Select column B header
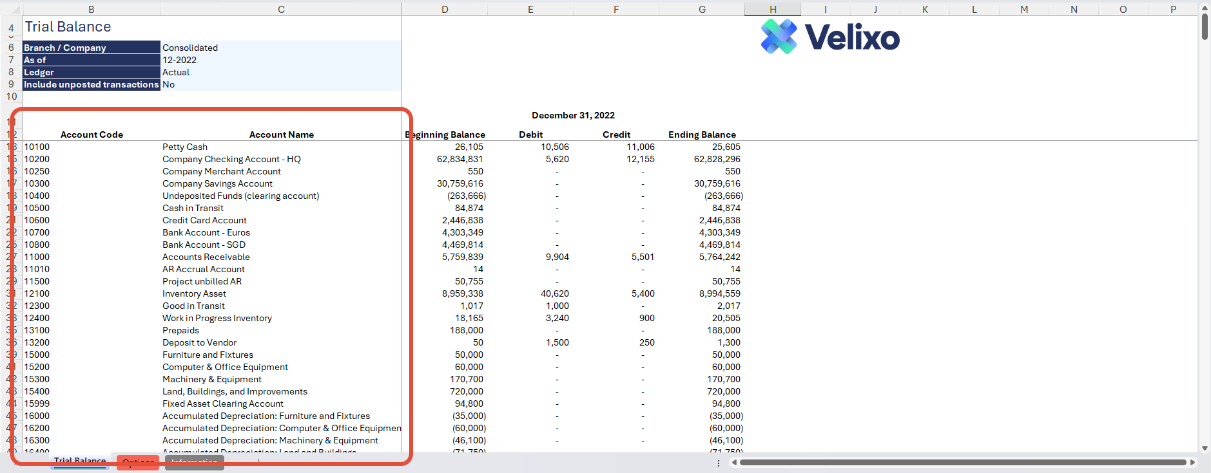The height and width of the screenshot is (473, 1211). pyautogui.click(x=92, y=9)
